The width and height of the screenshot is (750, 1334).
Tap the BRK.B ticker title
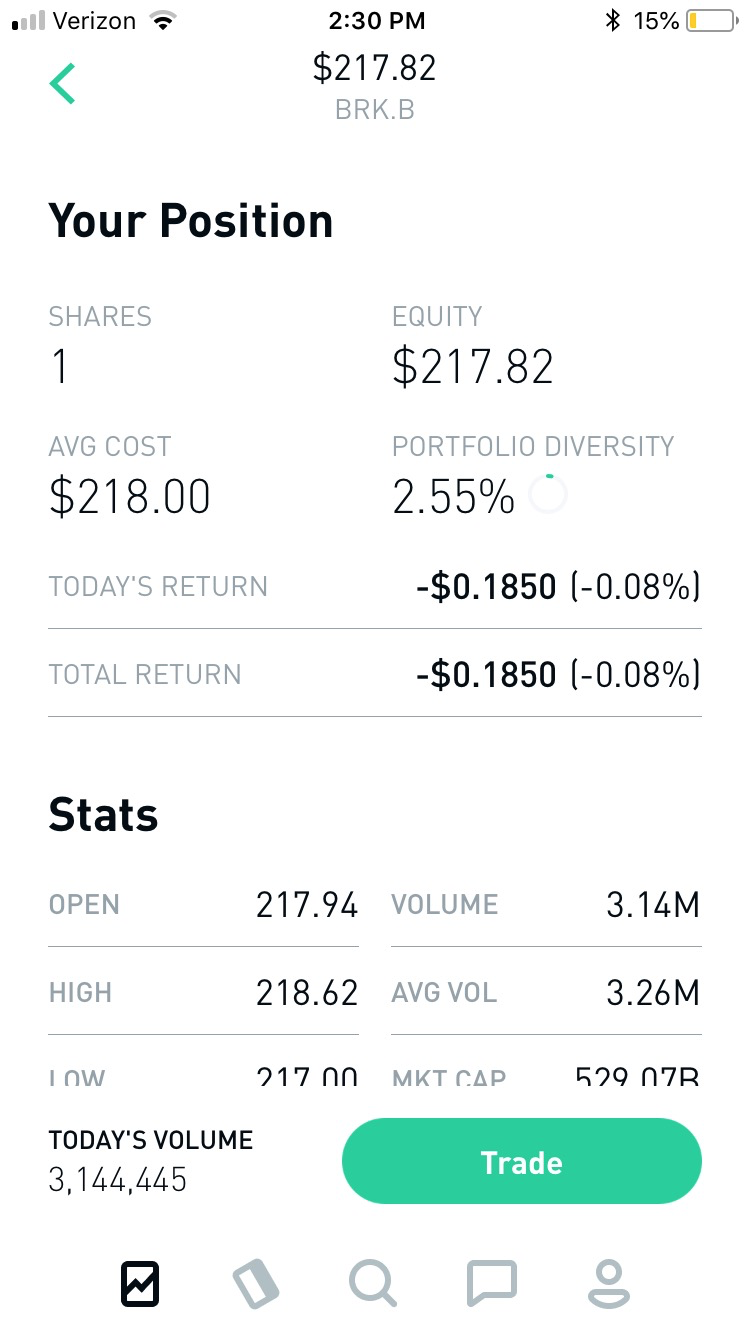click(x=375, y=109)
